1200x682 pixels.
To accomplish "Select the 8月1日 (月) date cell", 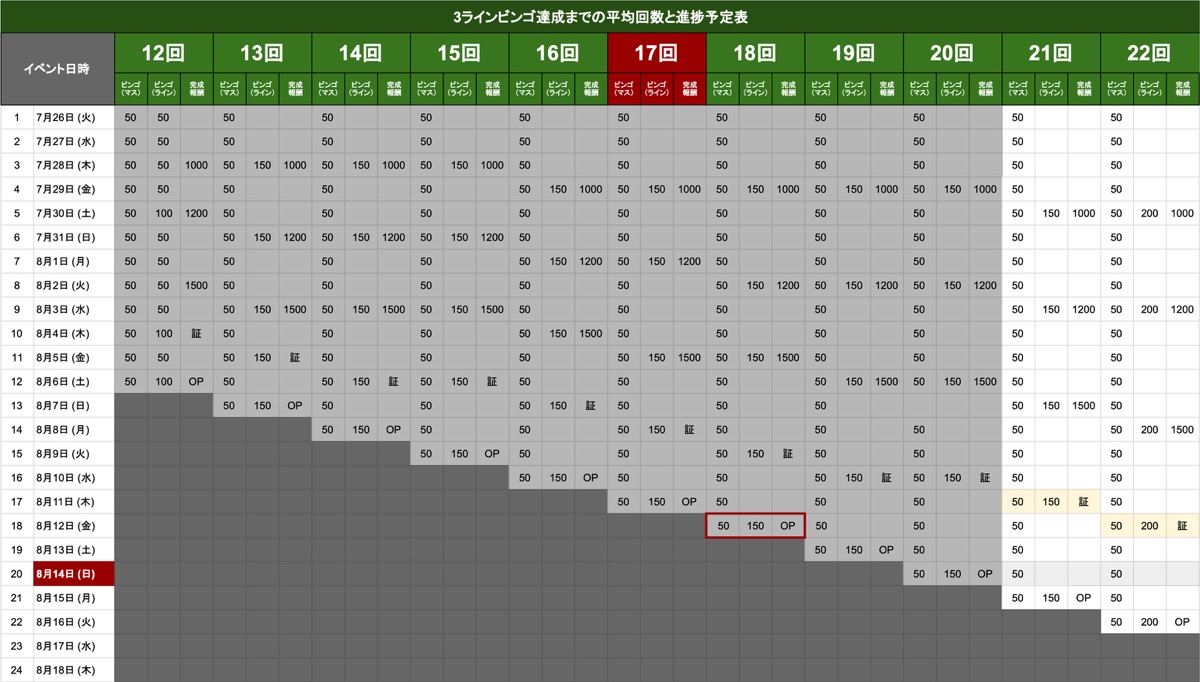I will (x=74, y=262).
